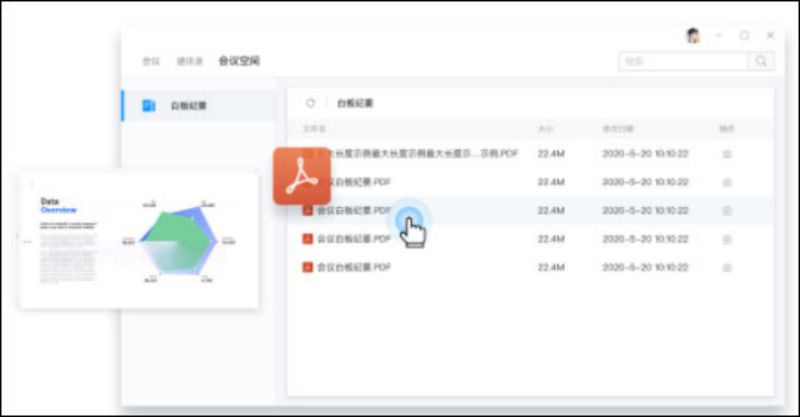Minimize the meeting space window
800x417 pixels.
point(718,35)
